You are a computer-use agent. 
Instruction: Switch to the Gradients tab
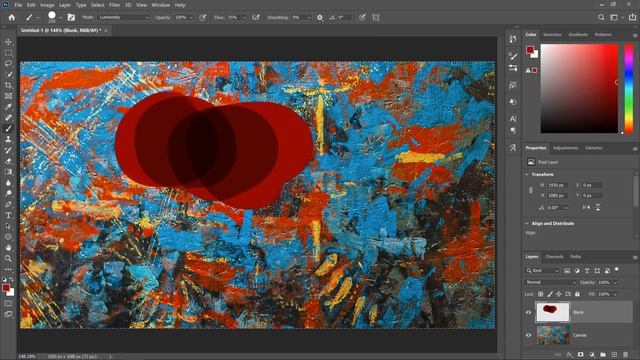[x=578, y=35]
